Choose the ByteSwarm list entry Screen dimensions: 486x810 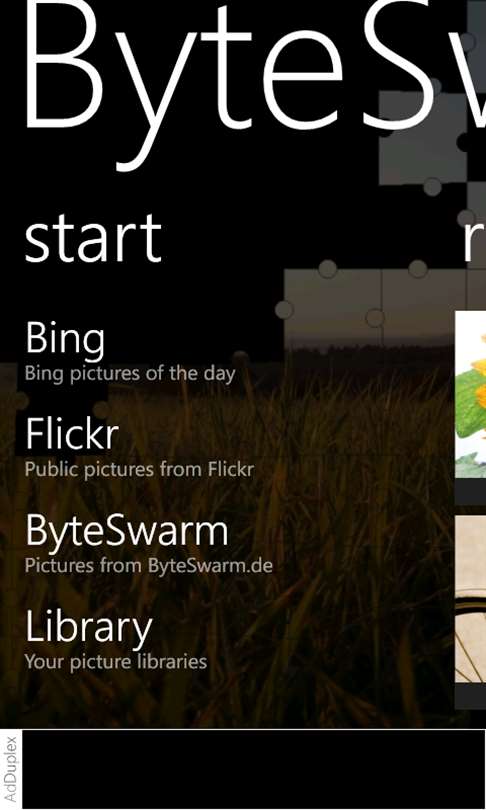click(127, 531)
